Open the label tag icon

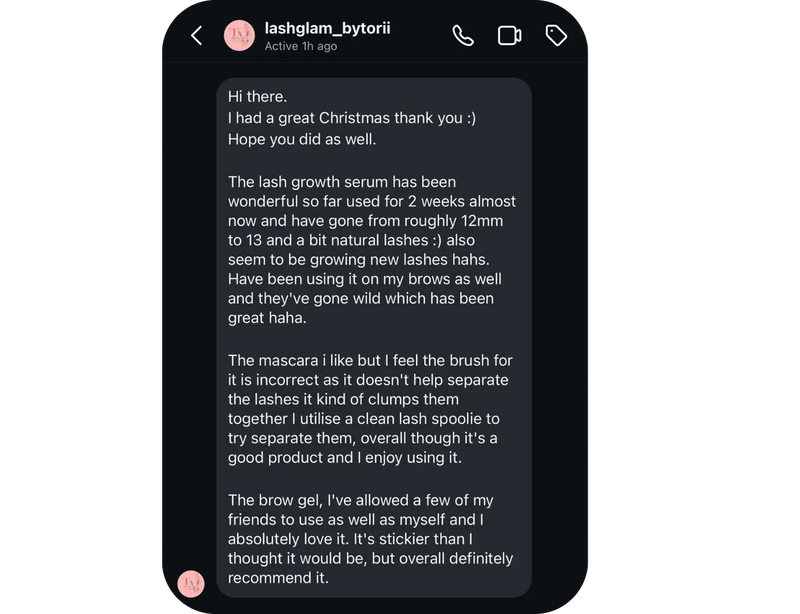(556, 36)
